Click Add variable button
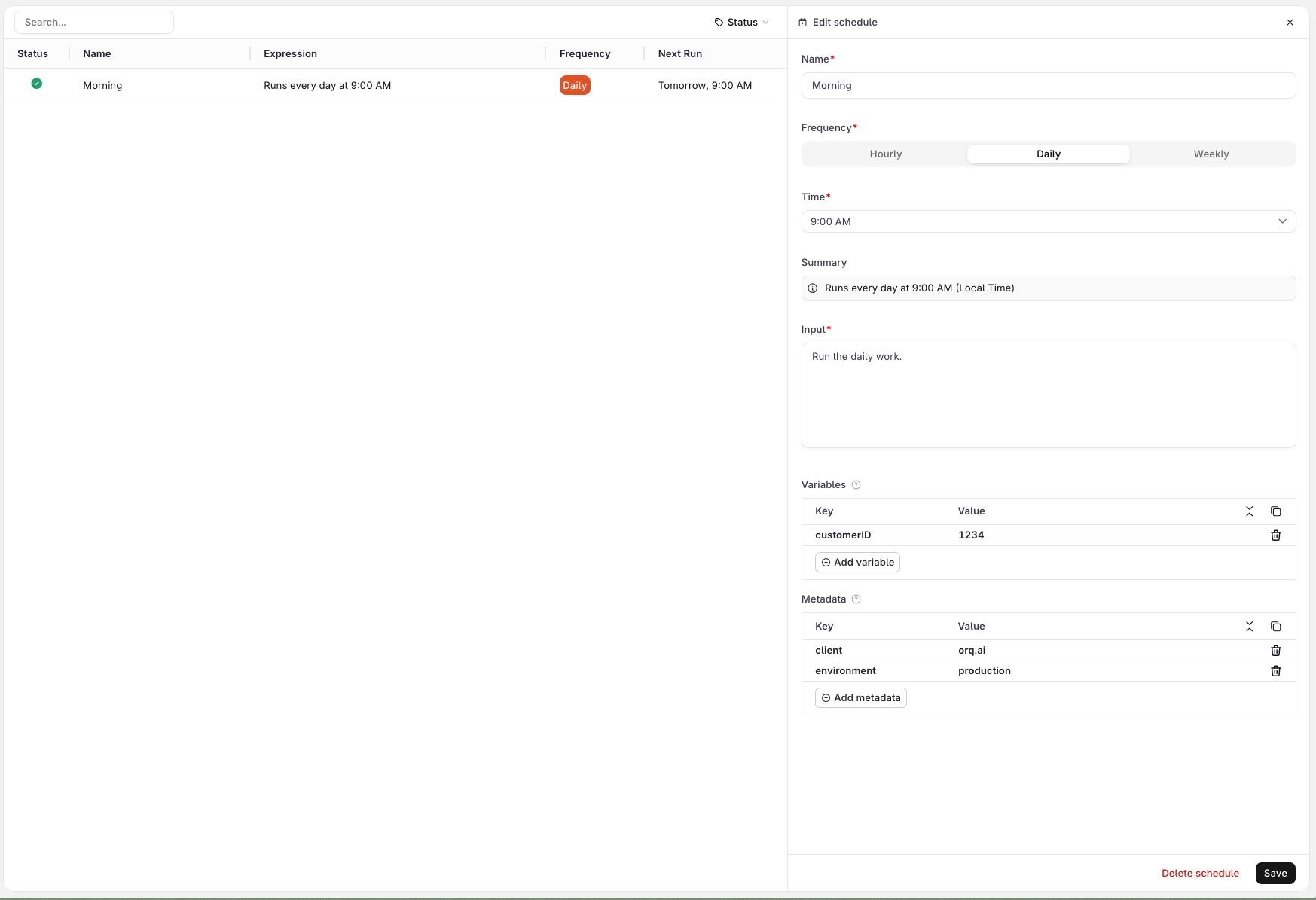The image size is (1316, 900). tap(857, 563)
